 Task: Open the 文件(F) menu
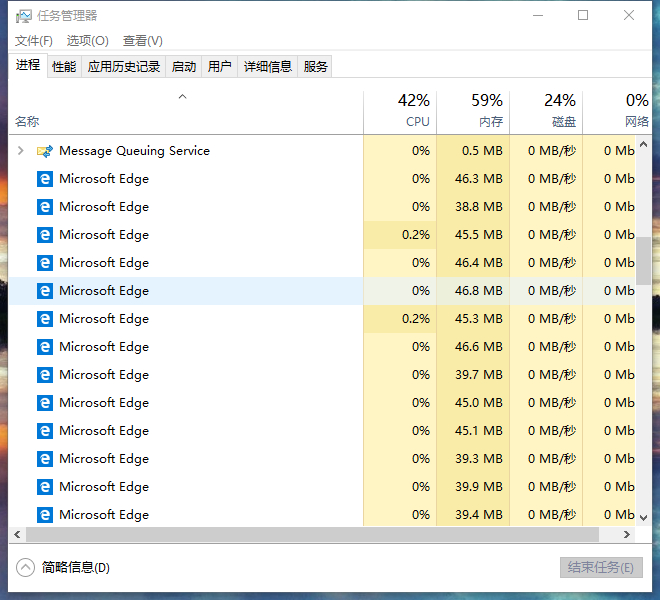point(34,41)
